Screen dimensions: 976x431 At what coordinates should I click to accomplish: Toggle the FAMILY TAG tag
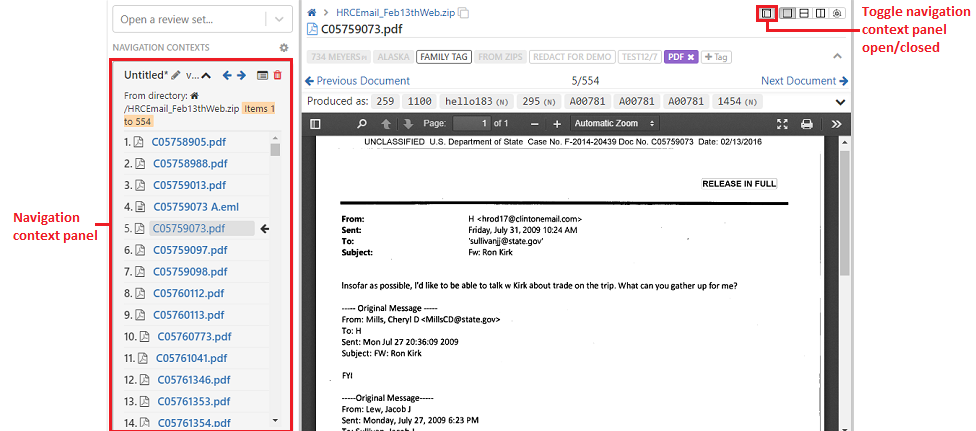pos(444,57)
